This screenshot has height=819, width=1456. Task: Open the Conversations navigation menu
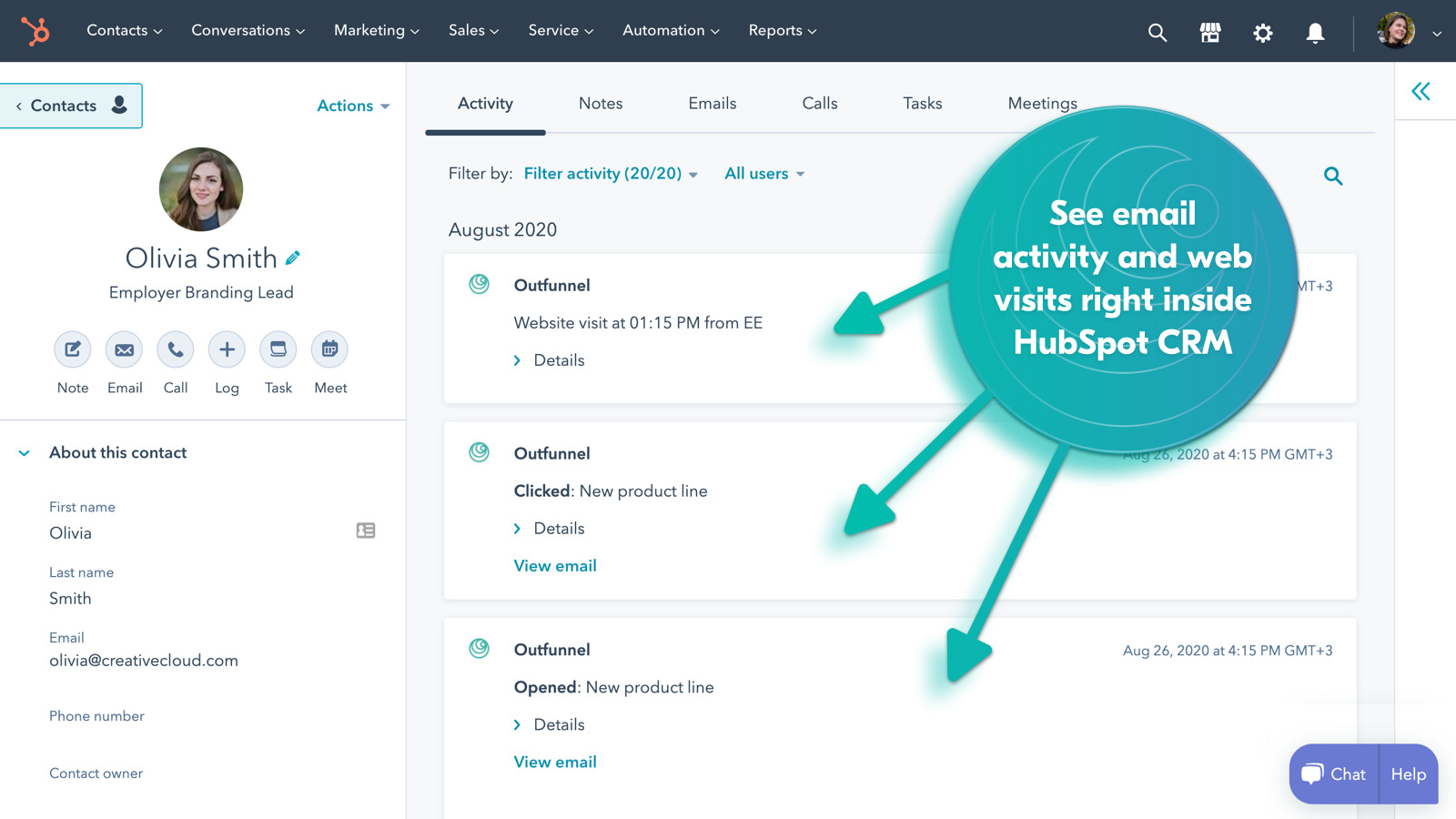coord(248,30)
